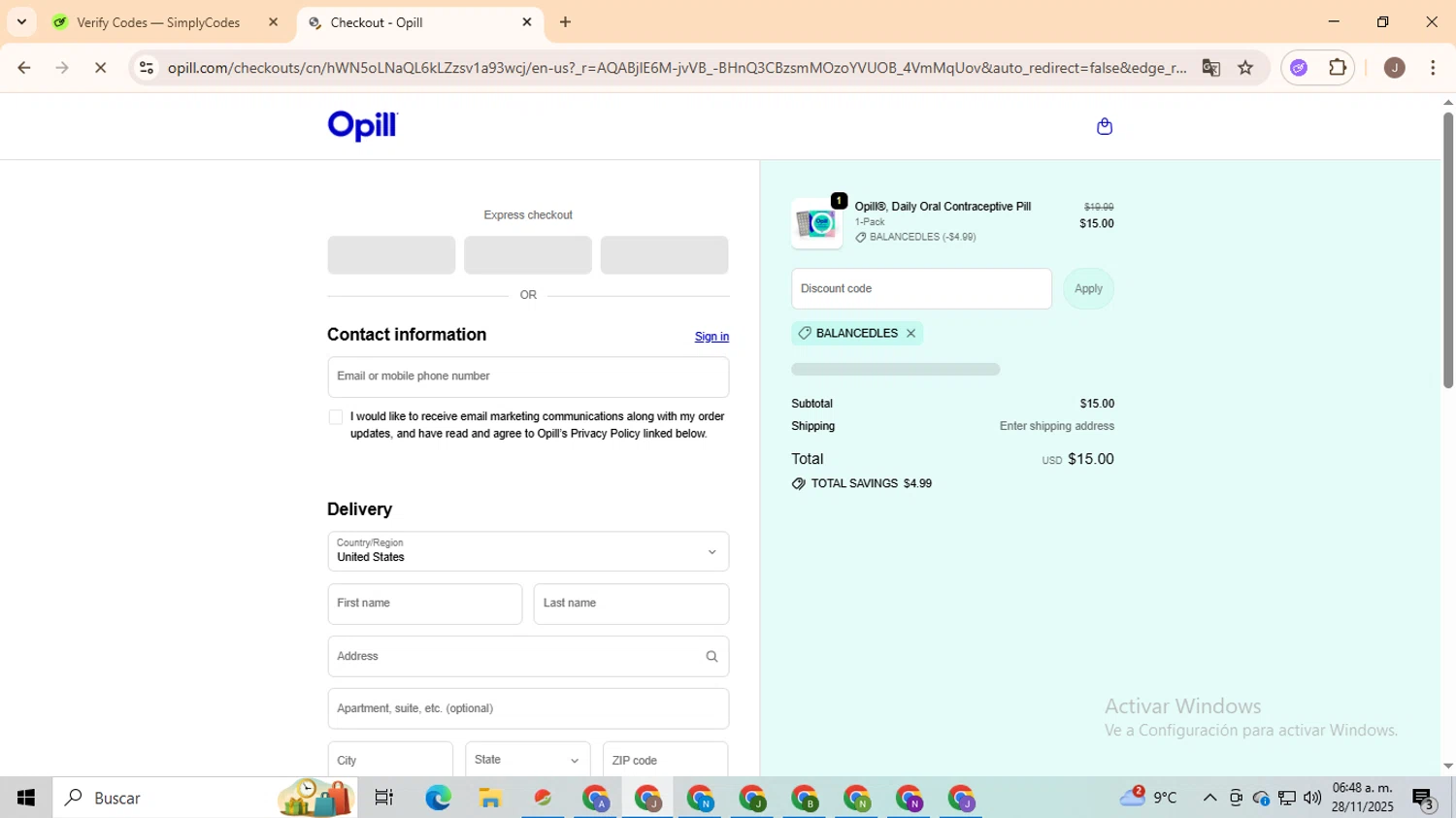Open the notification center icon
The image size is (1456, 818).
click(x=1424, y=799)
